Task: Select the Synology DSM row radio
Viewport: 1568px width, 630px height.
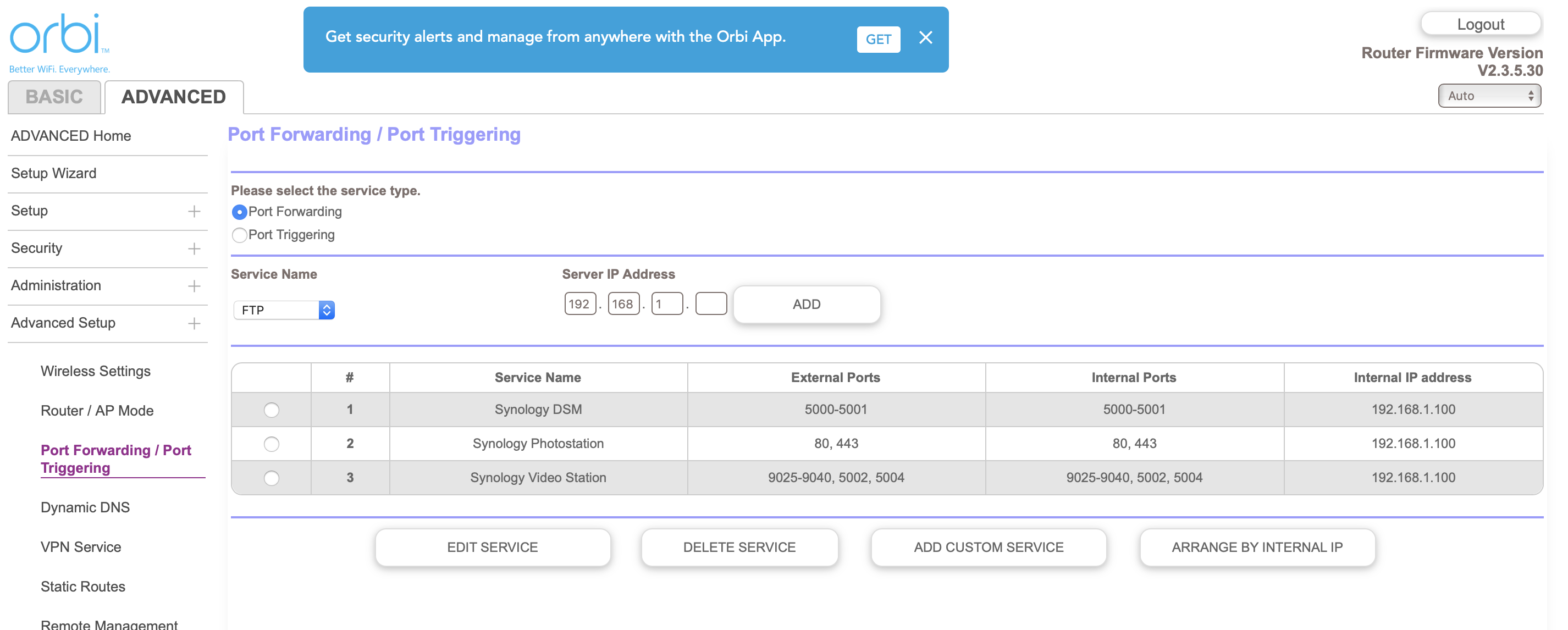Action: pos(272,410)
